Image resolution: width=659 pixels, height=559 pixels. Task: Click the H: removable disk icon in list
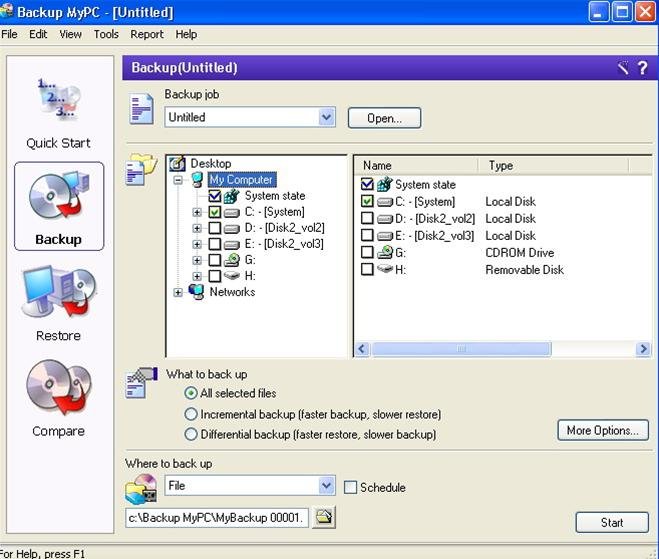click(385, 269)
